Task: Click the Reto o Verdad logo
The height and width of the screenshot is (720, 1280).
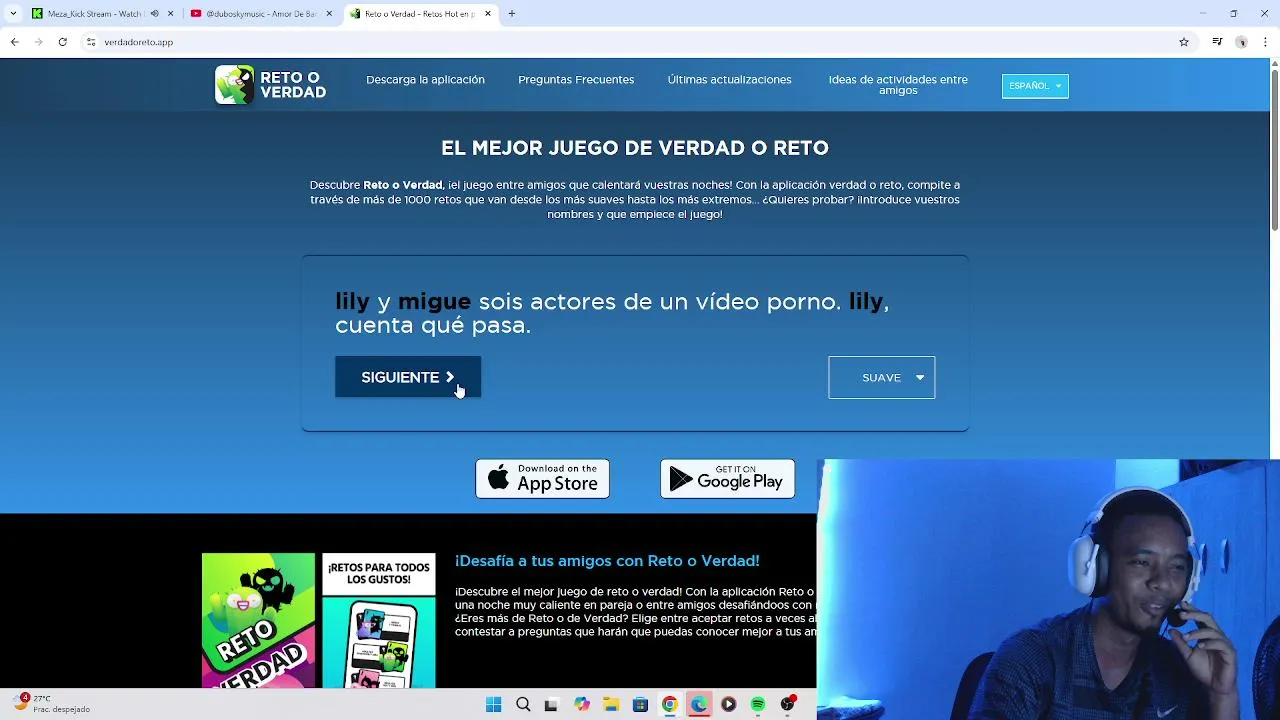Action: (271, 85)
